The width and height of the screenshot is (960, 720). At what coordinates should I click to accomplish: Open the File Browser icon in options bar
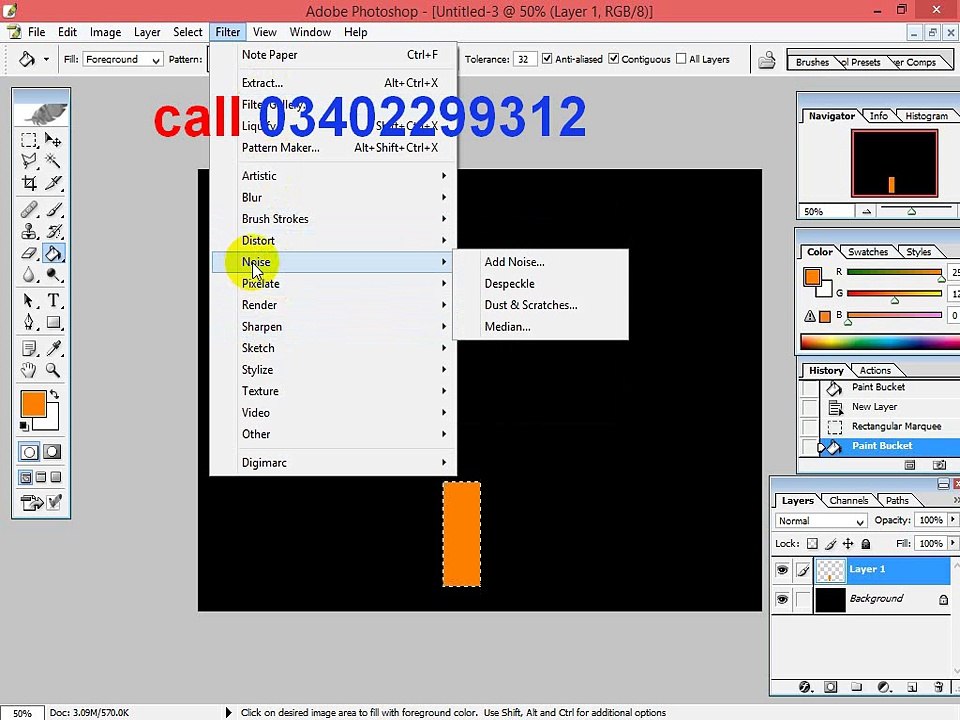click(x=767, y=60)
